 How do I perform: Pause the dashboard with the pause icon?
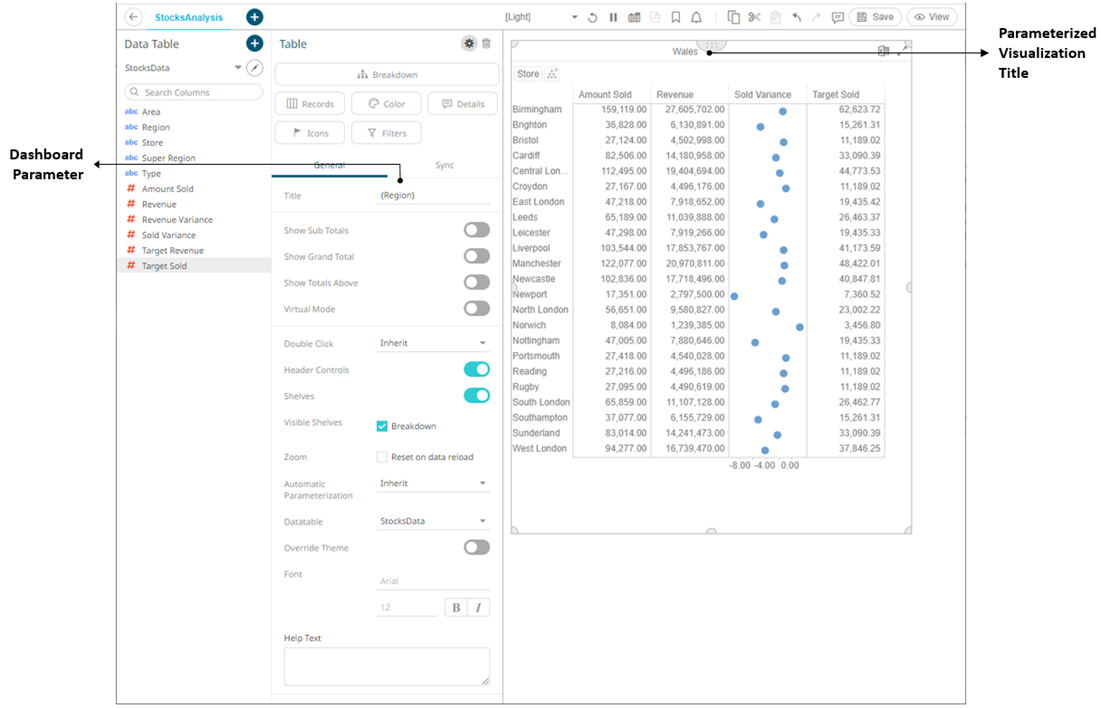613,17
